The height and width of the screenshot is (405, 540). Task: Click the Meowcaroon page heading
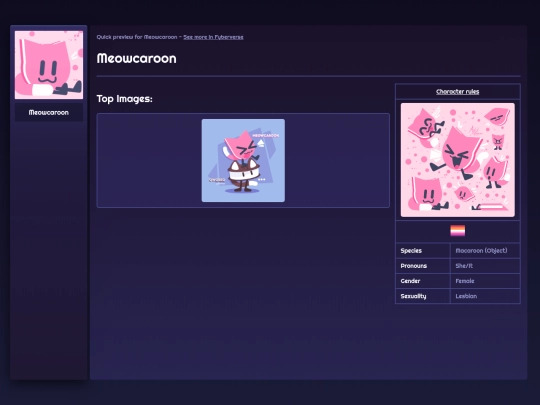(x=136, y=58)
